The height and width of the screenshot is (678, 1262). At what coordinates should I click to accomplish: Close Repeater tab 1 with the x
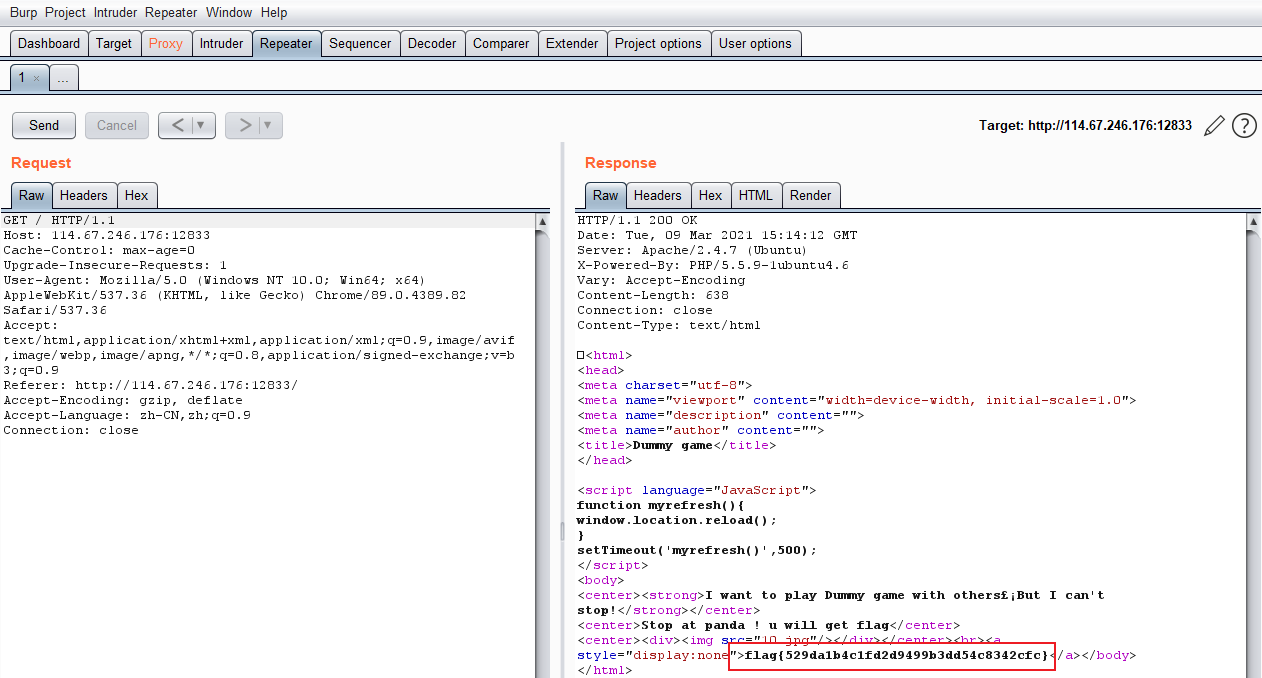click(x=37, y=78)
